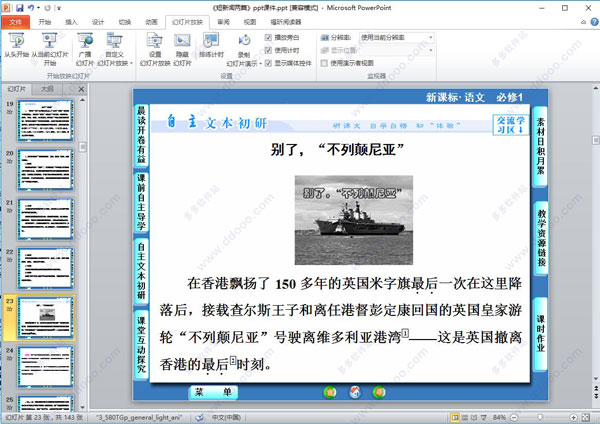Viewport: 600px width, 424px height.
Task: Fit slide to current window icon
Action: (586, 417)
